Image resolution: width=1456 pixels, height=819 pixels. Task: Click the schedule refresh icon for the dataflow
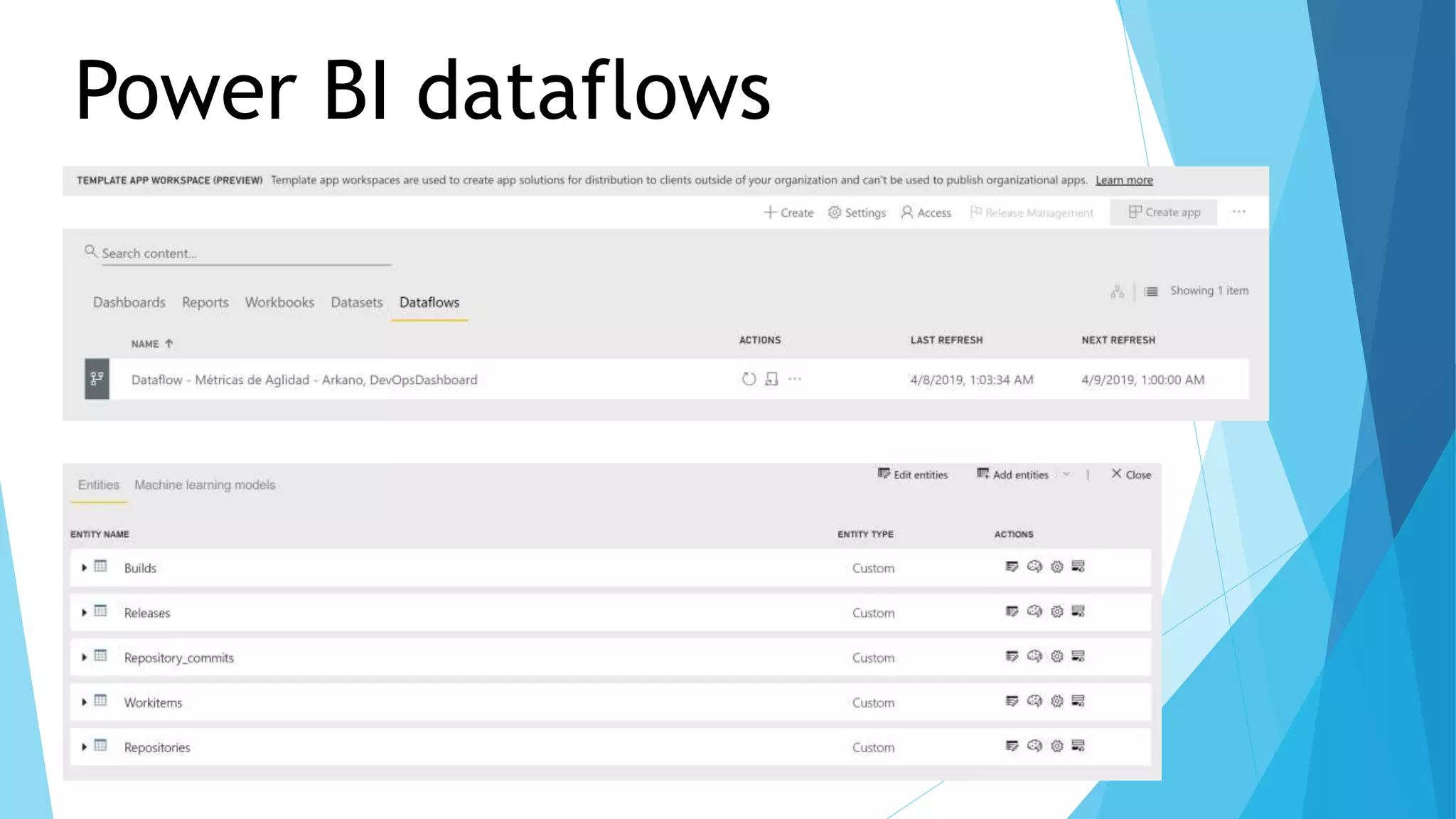(x=771, y=379)
